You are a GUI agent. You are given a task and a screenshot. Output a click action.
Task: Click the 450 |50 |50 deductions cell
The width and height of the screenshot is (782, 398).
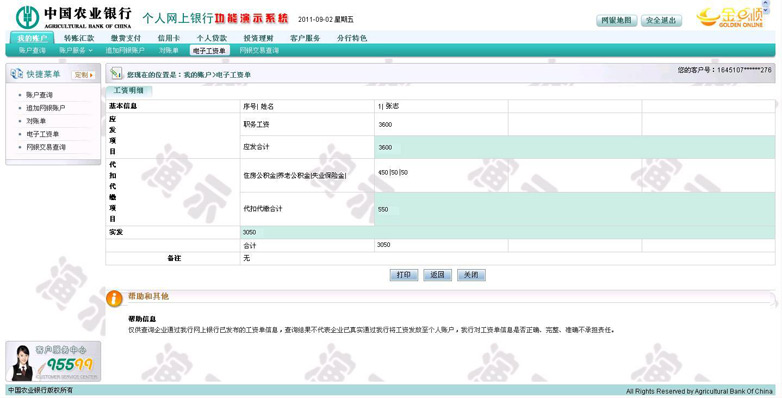pos(441,175)
